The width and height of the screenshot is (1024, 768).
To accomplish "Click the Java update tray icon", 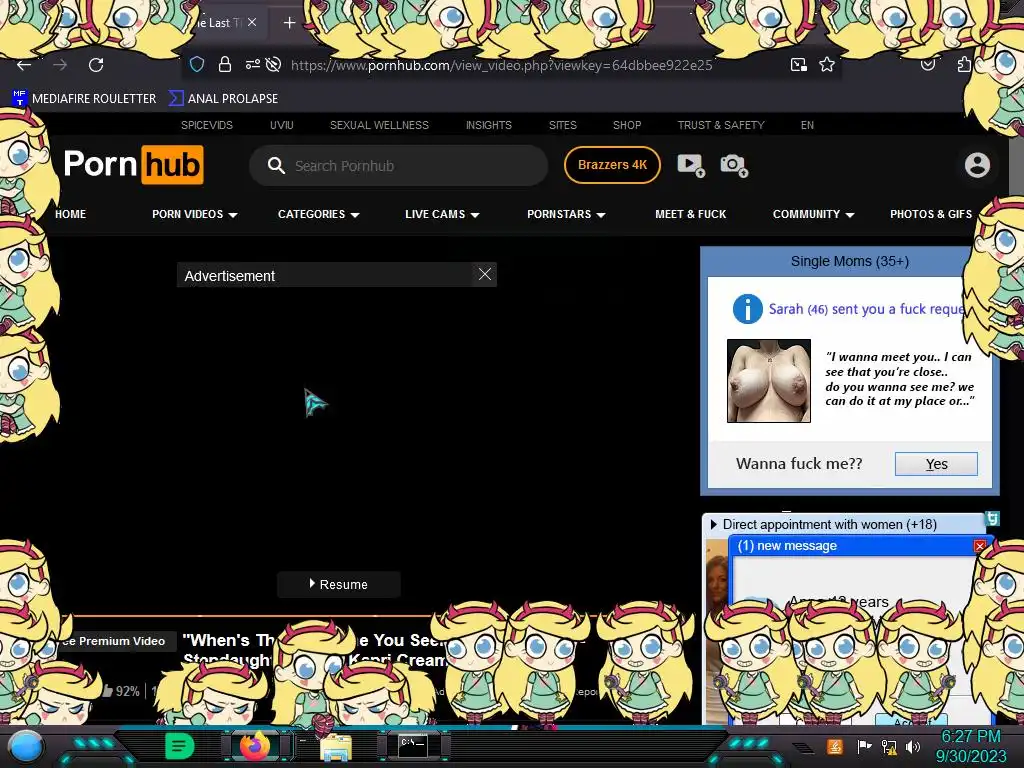I will (834, 746).
